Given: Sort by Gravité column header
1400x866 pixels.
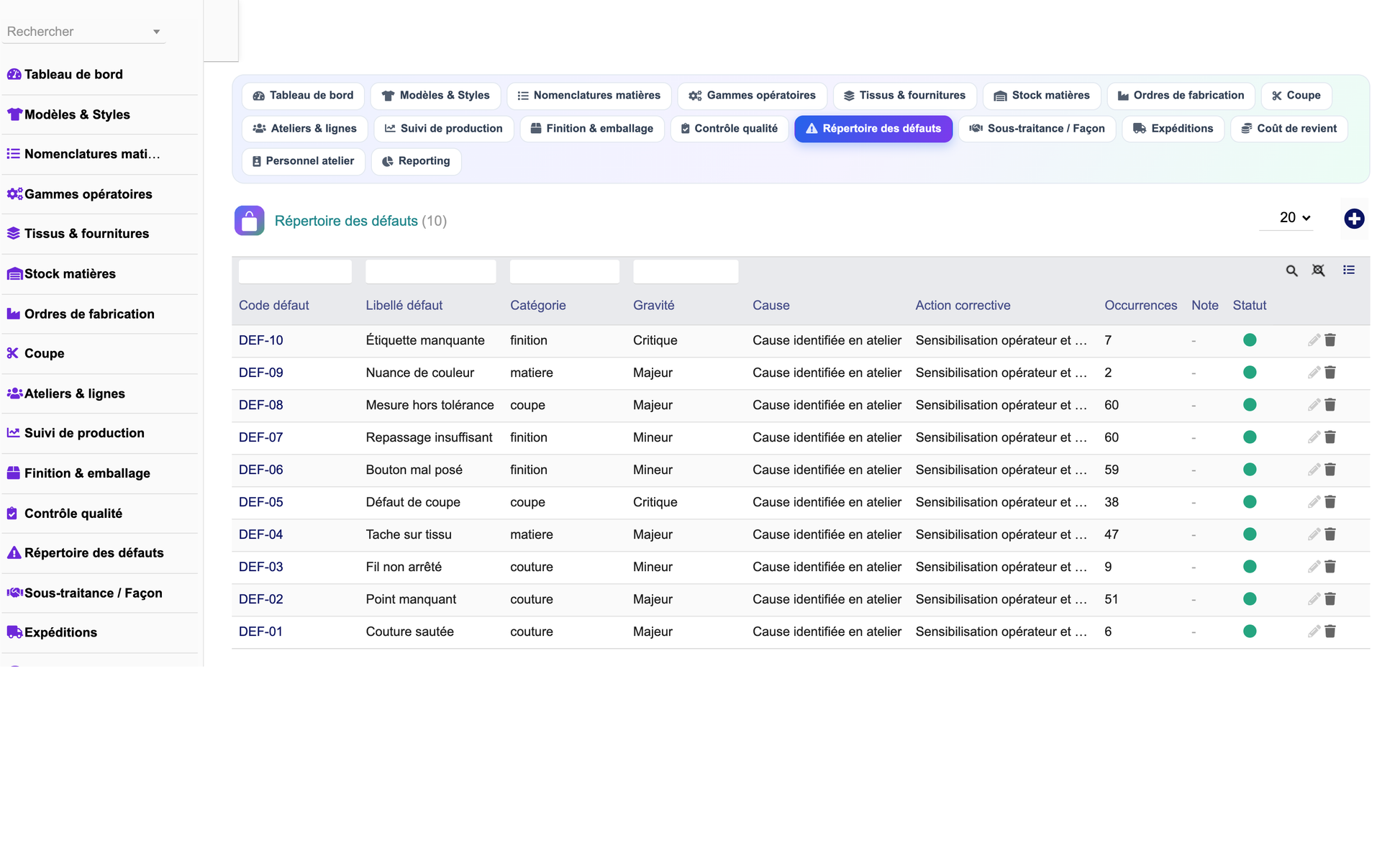Looking at the screenshot, I should click(x=653, y=306).
